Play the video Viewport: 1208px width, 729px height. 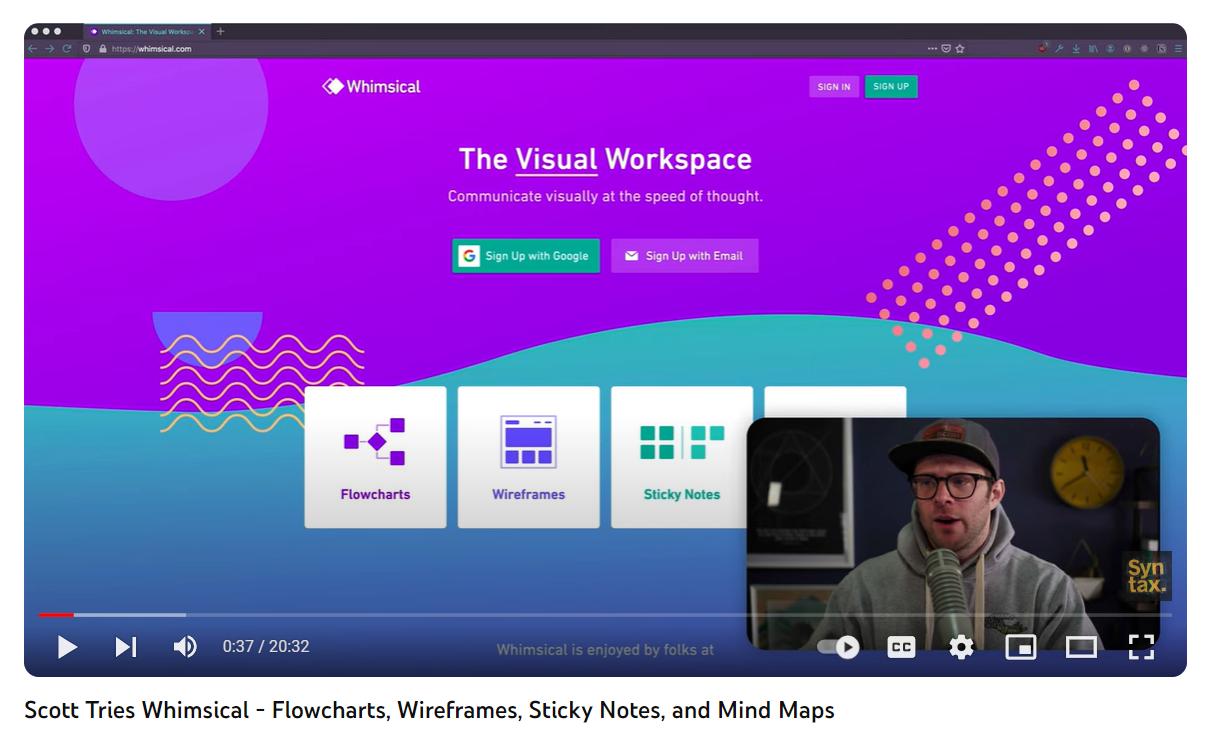click(x=67, y=647)
